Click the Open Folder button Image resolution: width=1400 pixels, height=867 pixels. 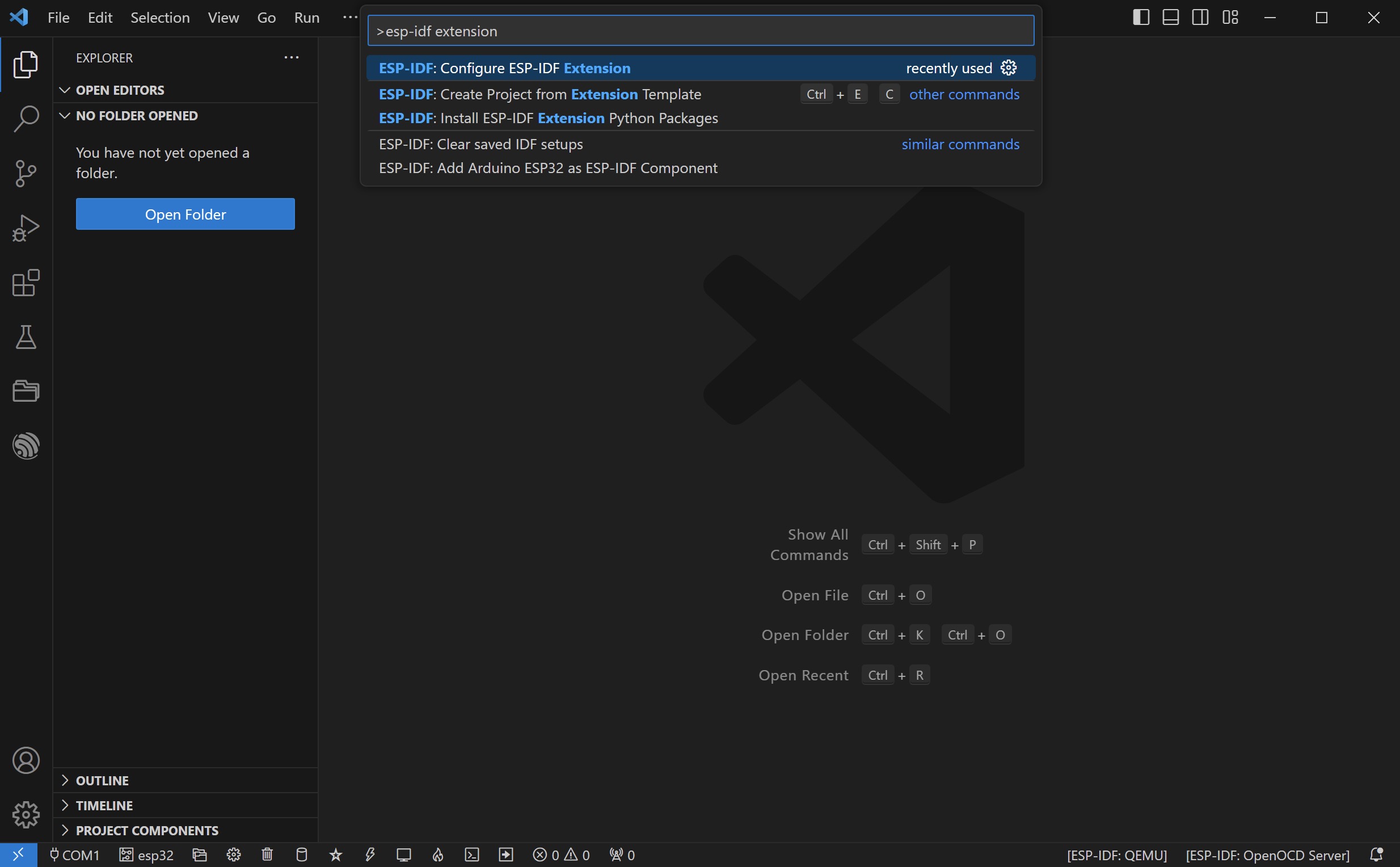[x=185, y=214]
